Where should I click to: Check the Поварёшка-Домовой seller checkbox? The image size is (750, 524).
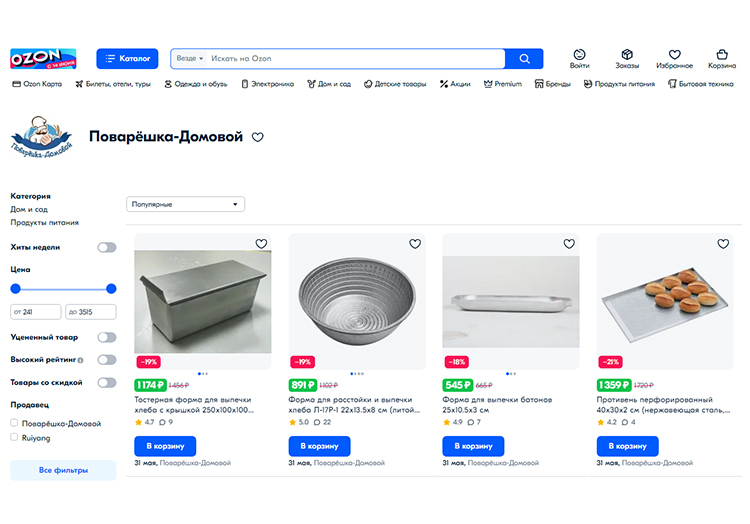[14, 423]
